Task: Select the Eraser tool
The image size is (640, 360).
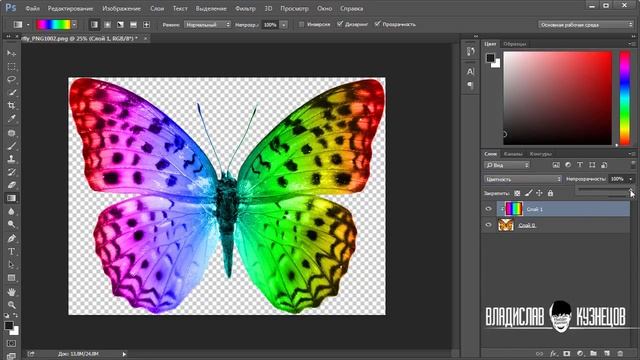Action: coord(11,185)
